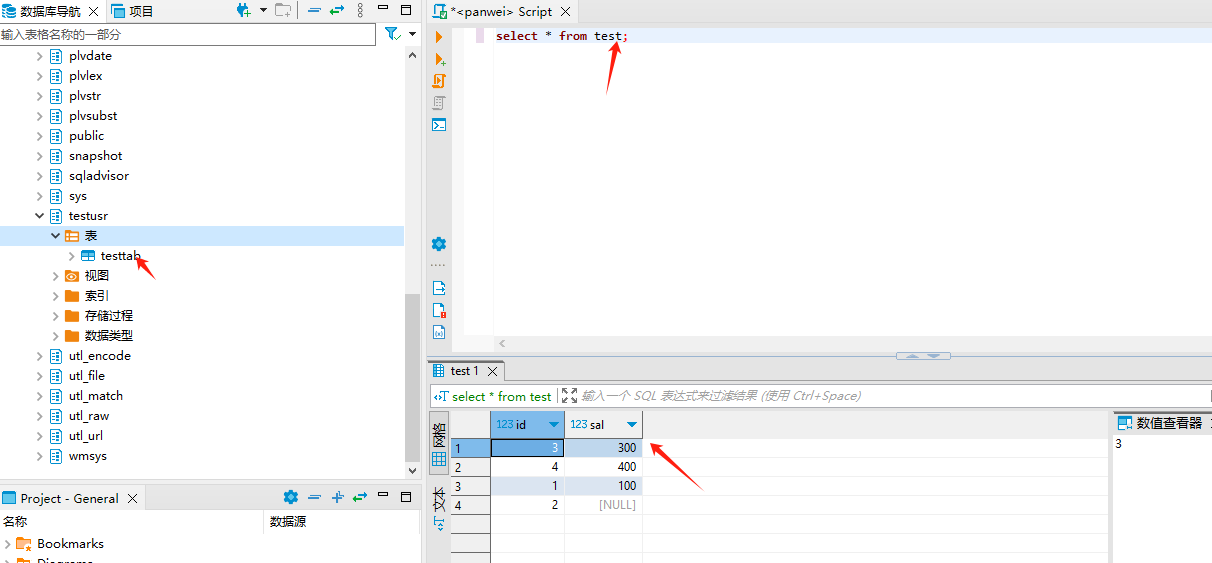Click the results panel collapse handle arrows

[x=923, y=356]
